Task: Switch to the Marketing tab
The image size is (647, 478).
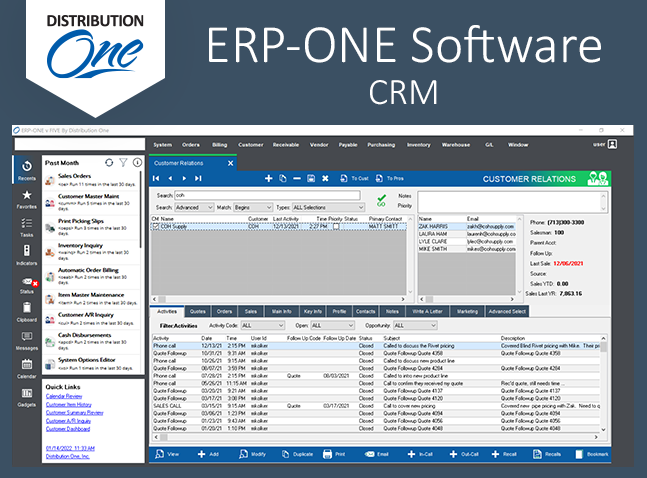Action: pyautogui.click(x=467, y=311)
